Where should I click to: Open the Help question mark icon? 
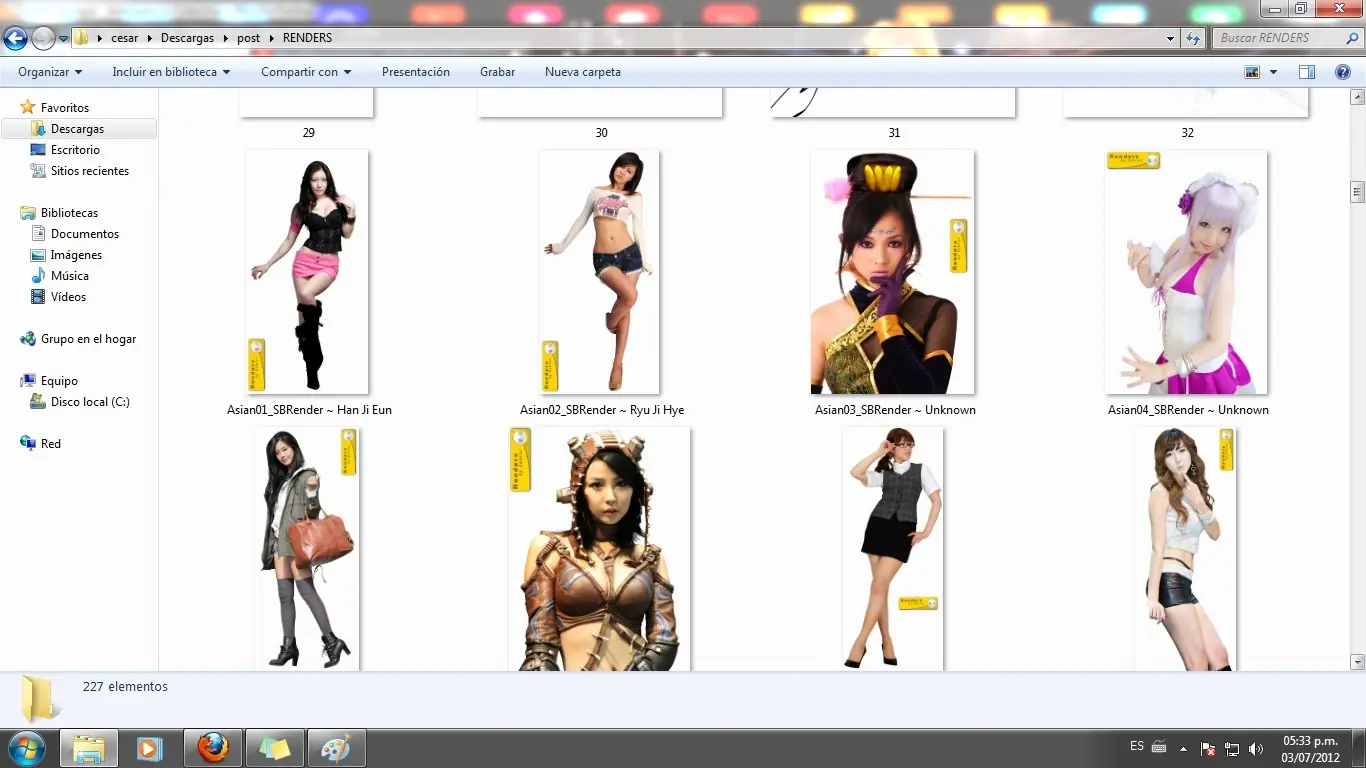pos(1343,72)
